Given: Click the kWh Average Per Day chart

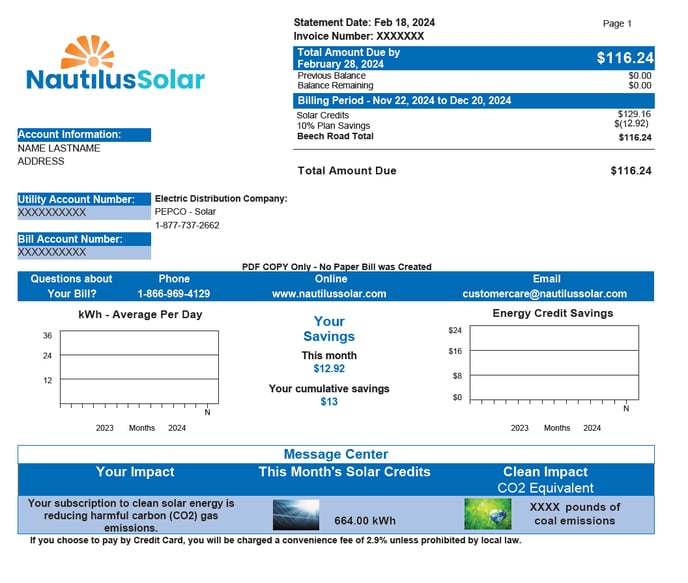Looking at the screenshot, I should [139, 367].
